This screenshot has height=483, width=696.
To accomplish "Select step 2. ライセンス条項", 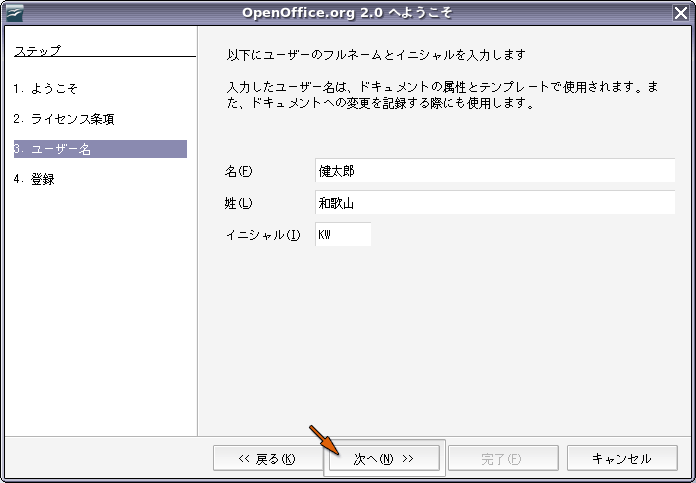I will (x=64, y=119).
